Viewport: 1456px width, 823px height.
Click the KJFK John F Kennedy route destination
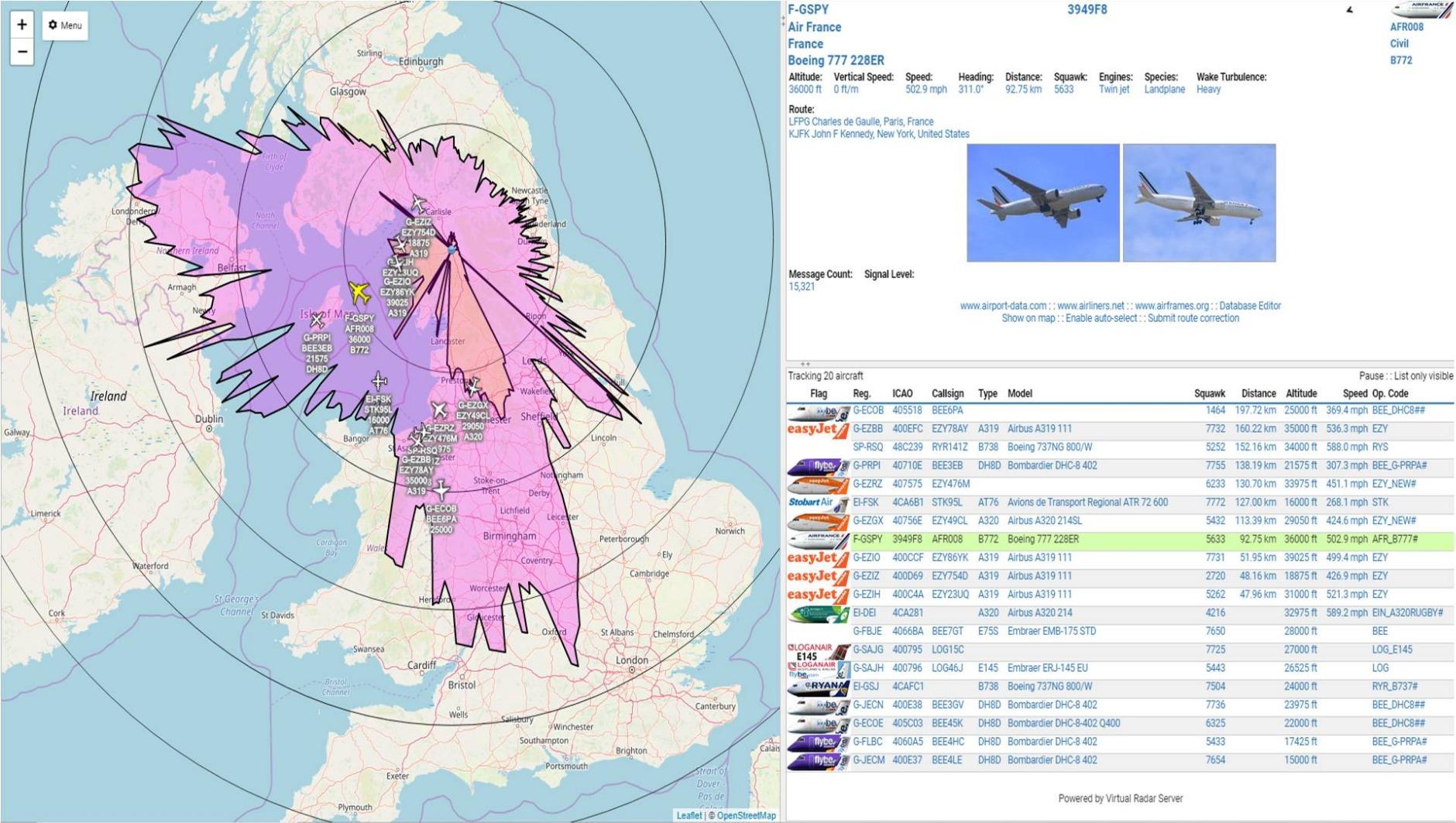[879, 134]
